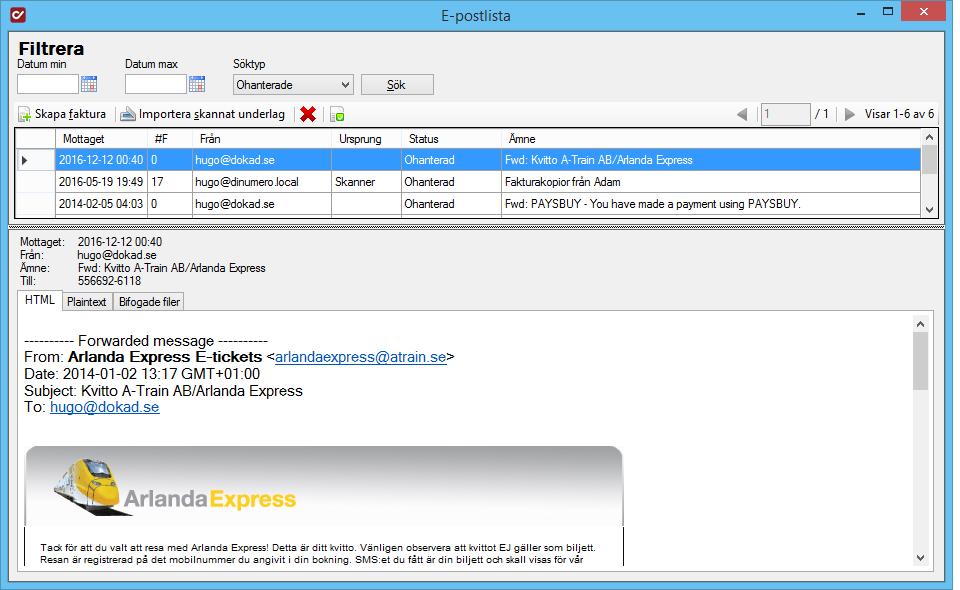
Task: Go to next page arrow
Action: coord(849,114)
